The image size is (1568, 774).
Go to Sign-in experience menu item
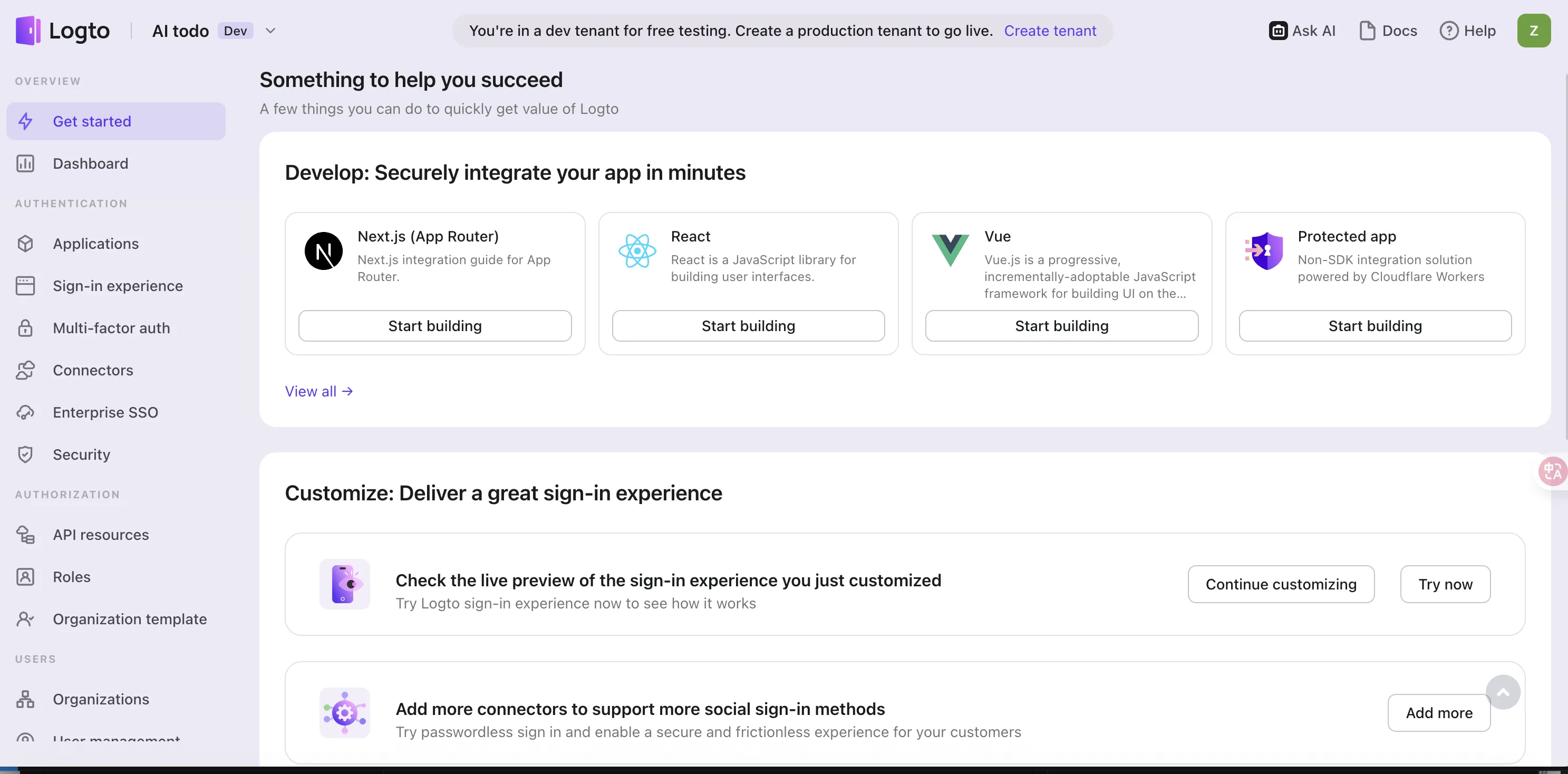click(118, 286)
